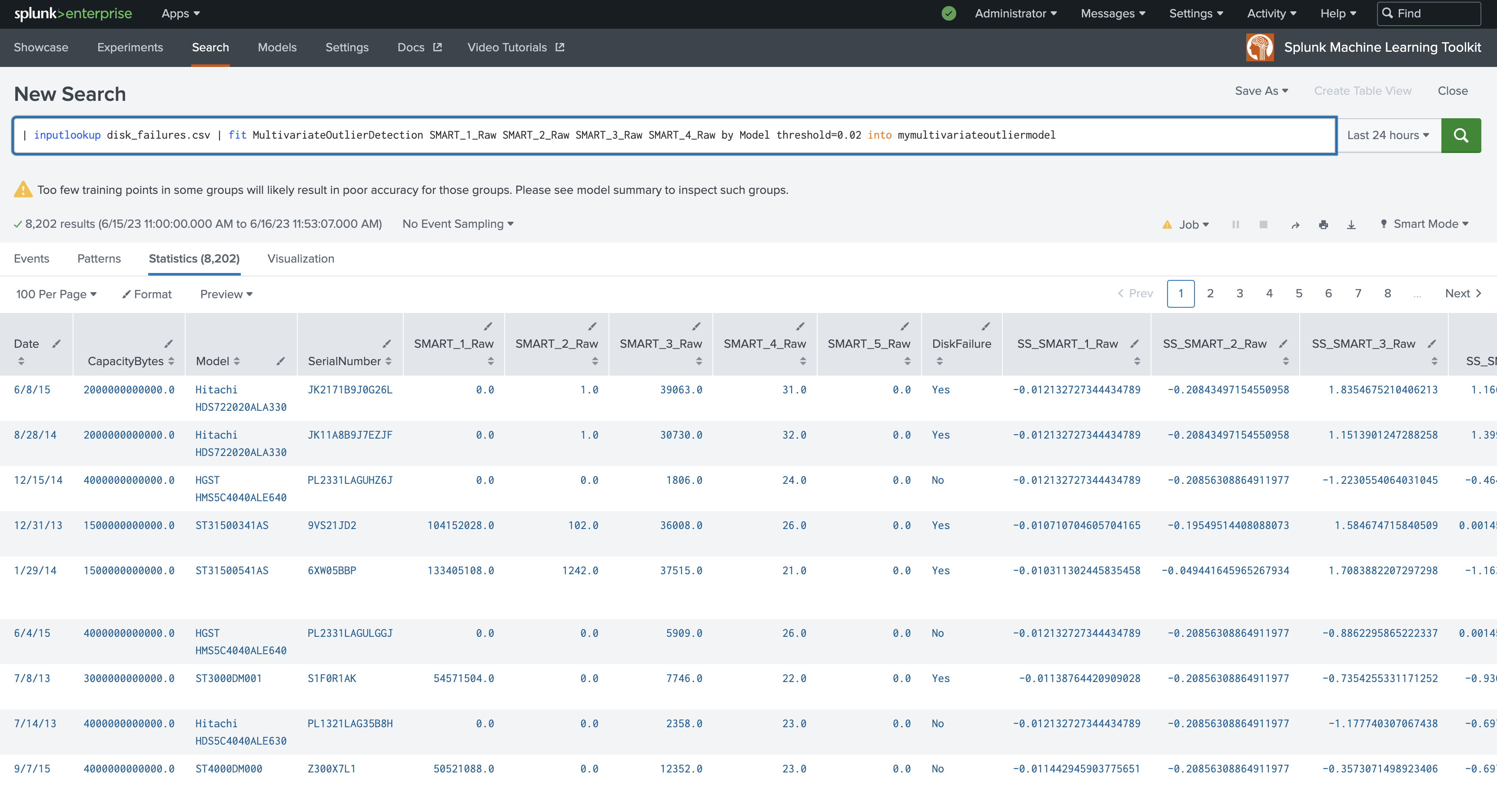
Task: Stop the search job
Action: (1264, 224)
